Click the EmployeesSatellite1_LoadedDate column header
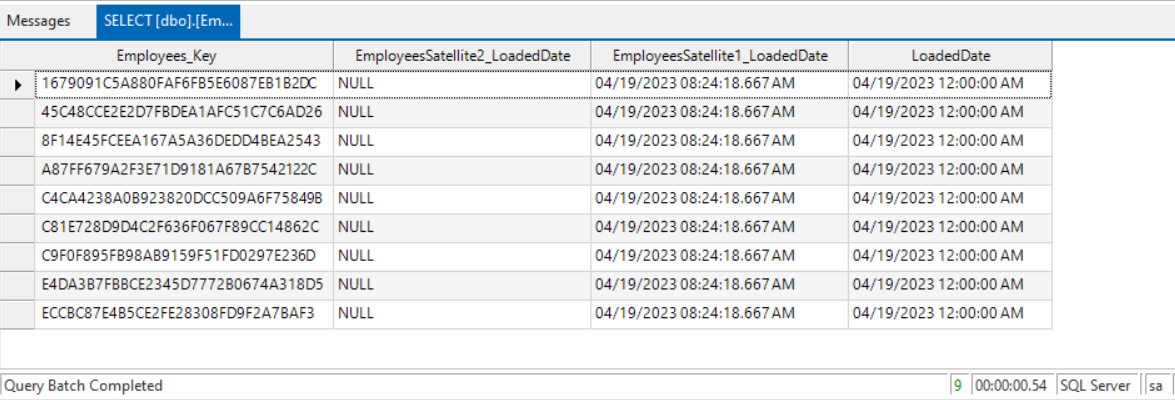The height and width of the screenshot is (400, 1175). click(720, 56)
